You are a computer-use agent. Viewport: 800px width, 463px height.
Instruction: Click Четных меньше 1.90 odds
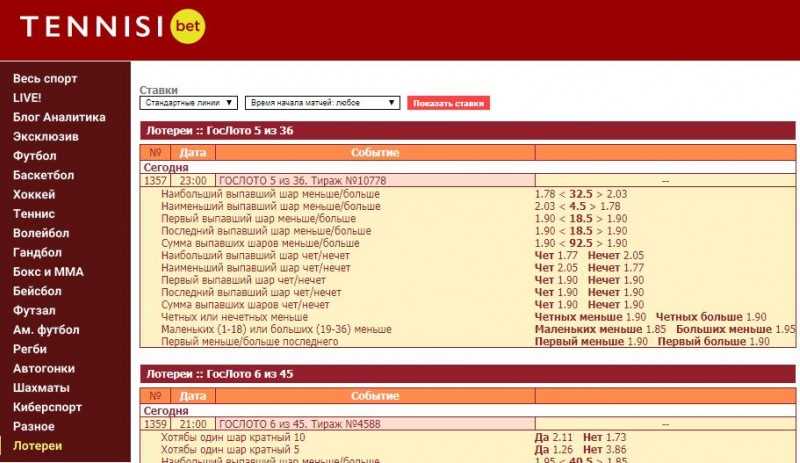click(590, 317)
